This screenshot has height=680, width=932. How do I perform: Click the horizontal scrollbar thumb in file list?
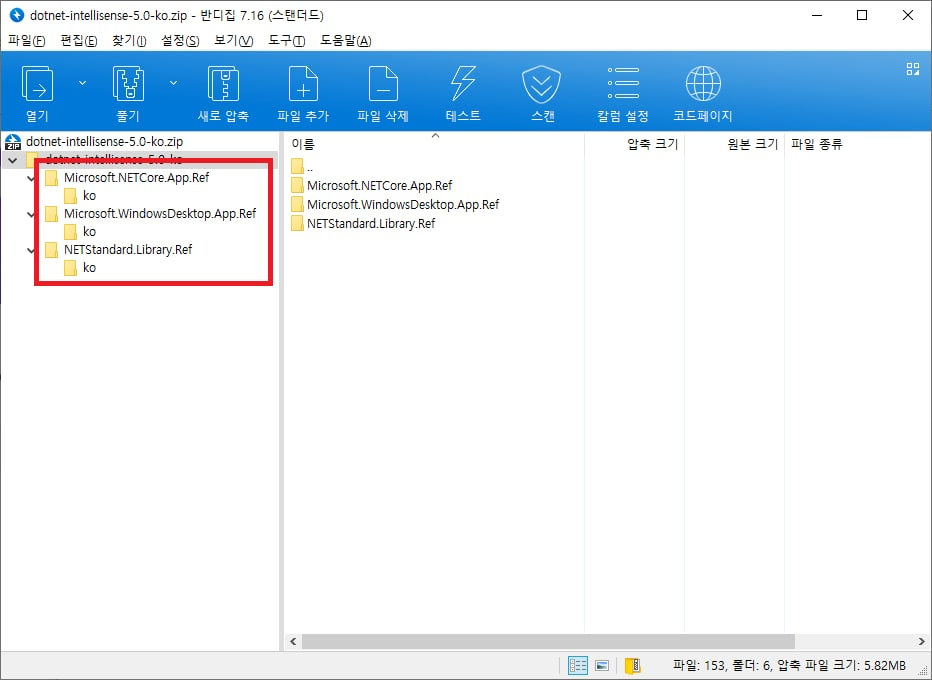548,641
